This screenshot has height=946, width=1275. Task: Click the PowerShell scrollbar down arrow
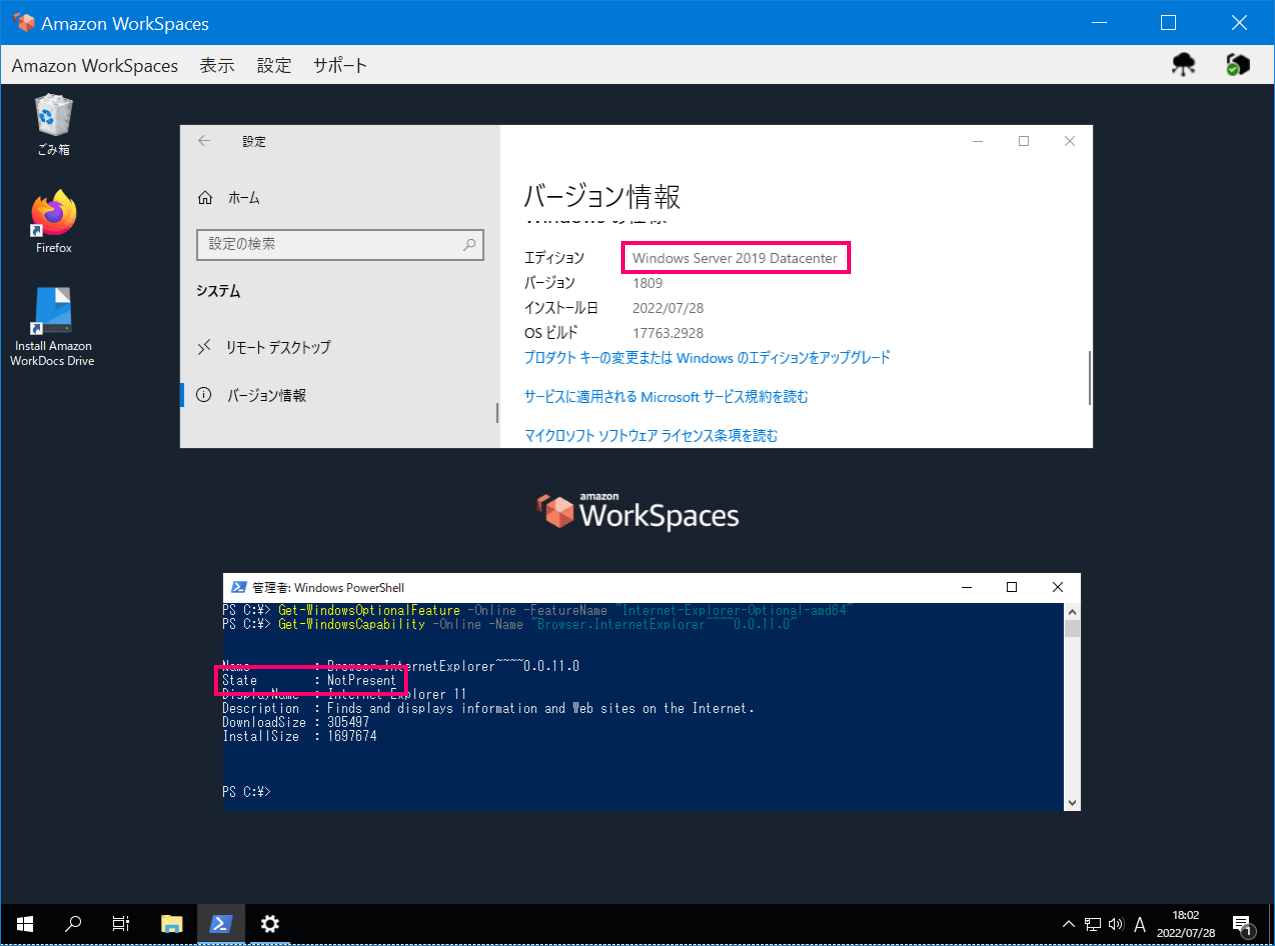point(1073,802)
